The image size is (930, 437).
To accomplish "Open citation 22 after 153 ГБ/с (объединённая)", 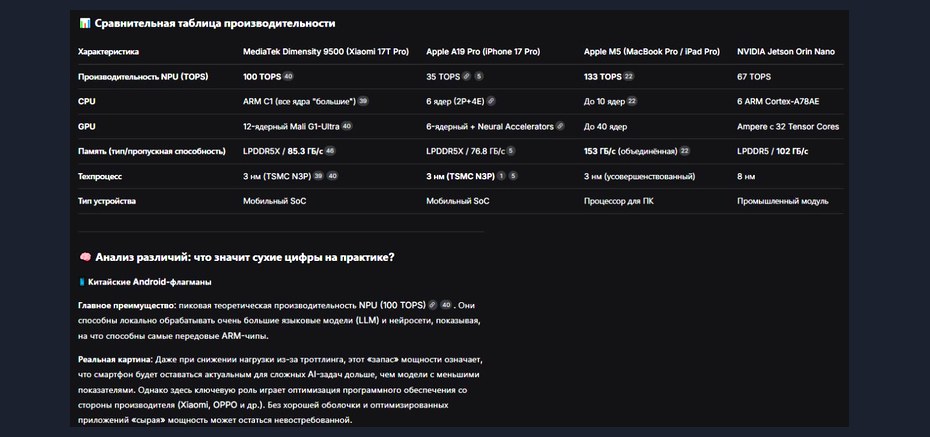I will click(684, 151).
